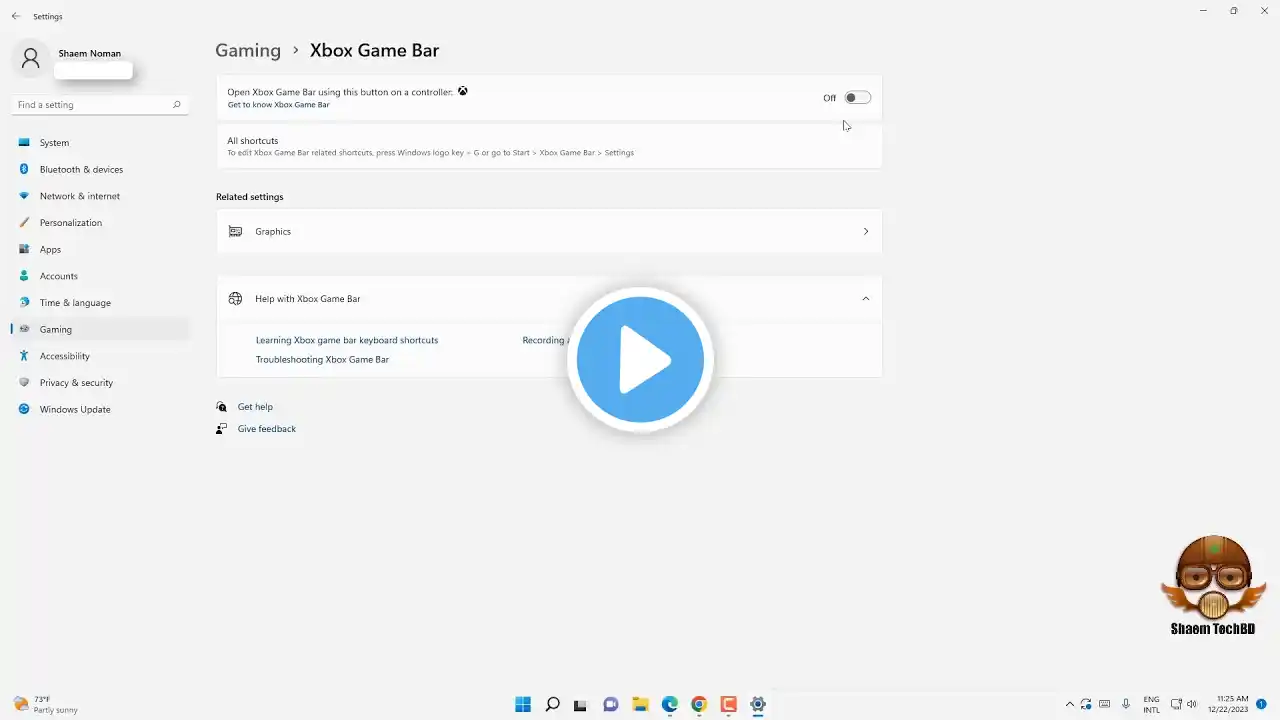Show hidden system tray icons
The height and width of the screenshot is (720, 1280).
(1070, 705)
